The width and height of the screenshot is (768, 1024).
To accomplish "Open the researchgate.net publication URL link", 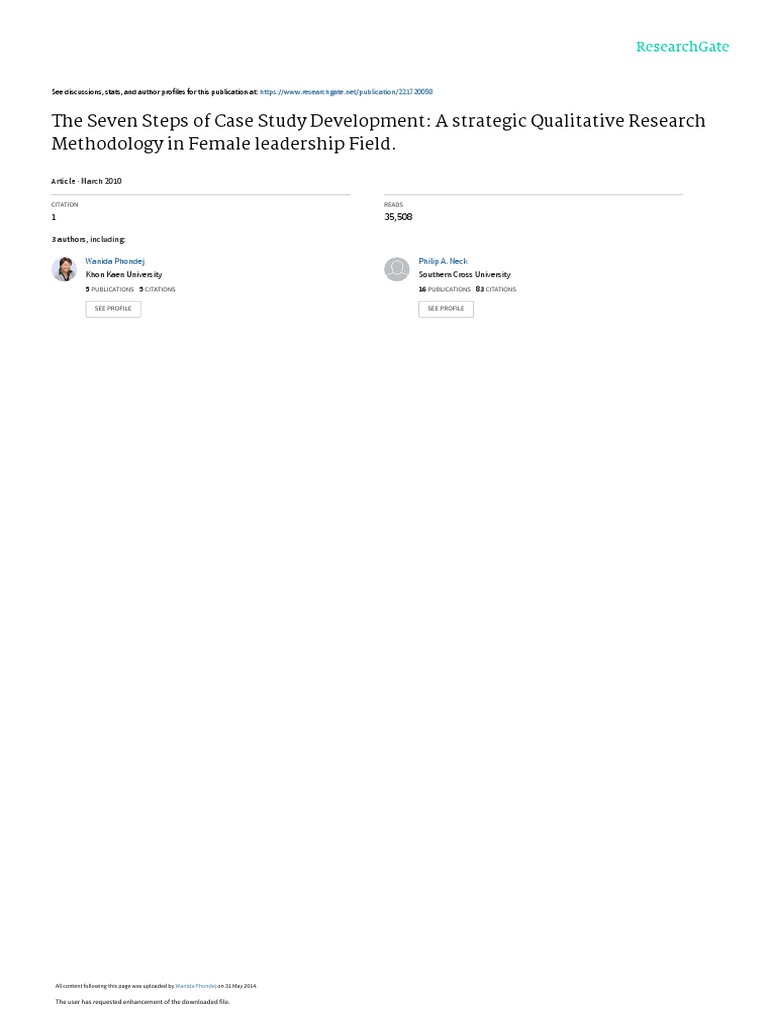I will point(346,91).
